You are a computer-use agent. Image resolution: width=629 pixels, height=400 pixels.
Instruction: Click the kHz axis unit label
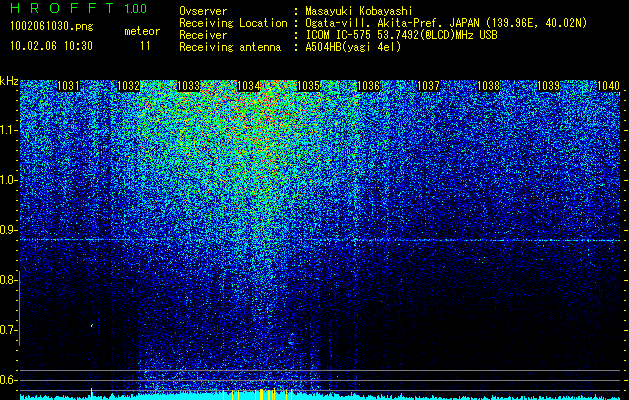(9, 81)
